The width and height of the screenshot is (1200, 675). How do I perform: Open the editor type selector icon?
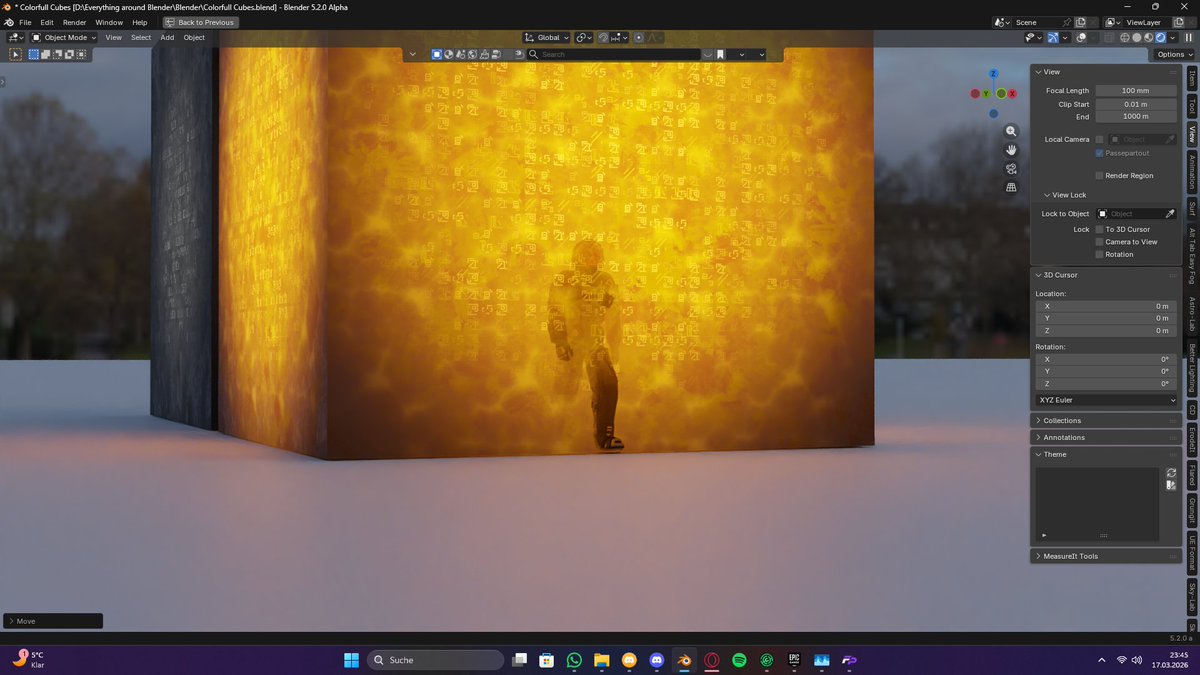pyautogui.click(x=16, y=37)
